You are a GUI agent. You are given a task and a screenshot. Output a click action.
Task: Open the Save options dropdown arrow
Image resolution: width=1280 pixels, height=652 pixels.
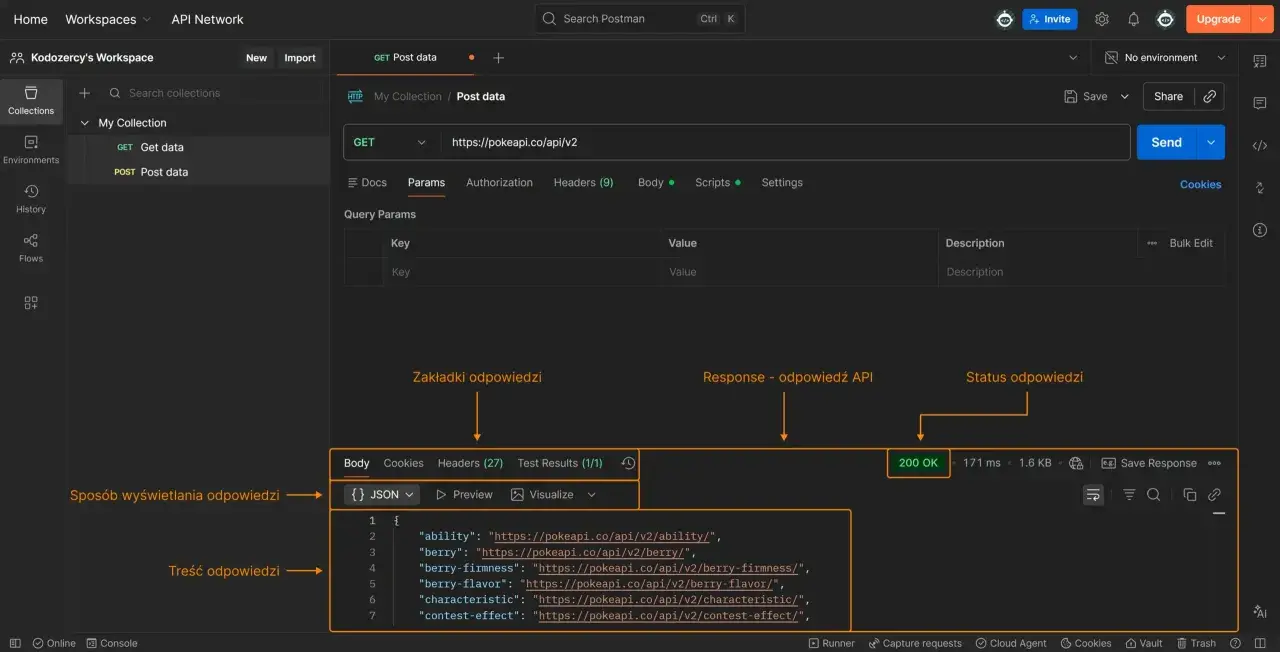[x=1124, y=96]
